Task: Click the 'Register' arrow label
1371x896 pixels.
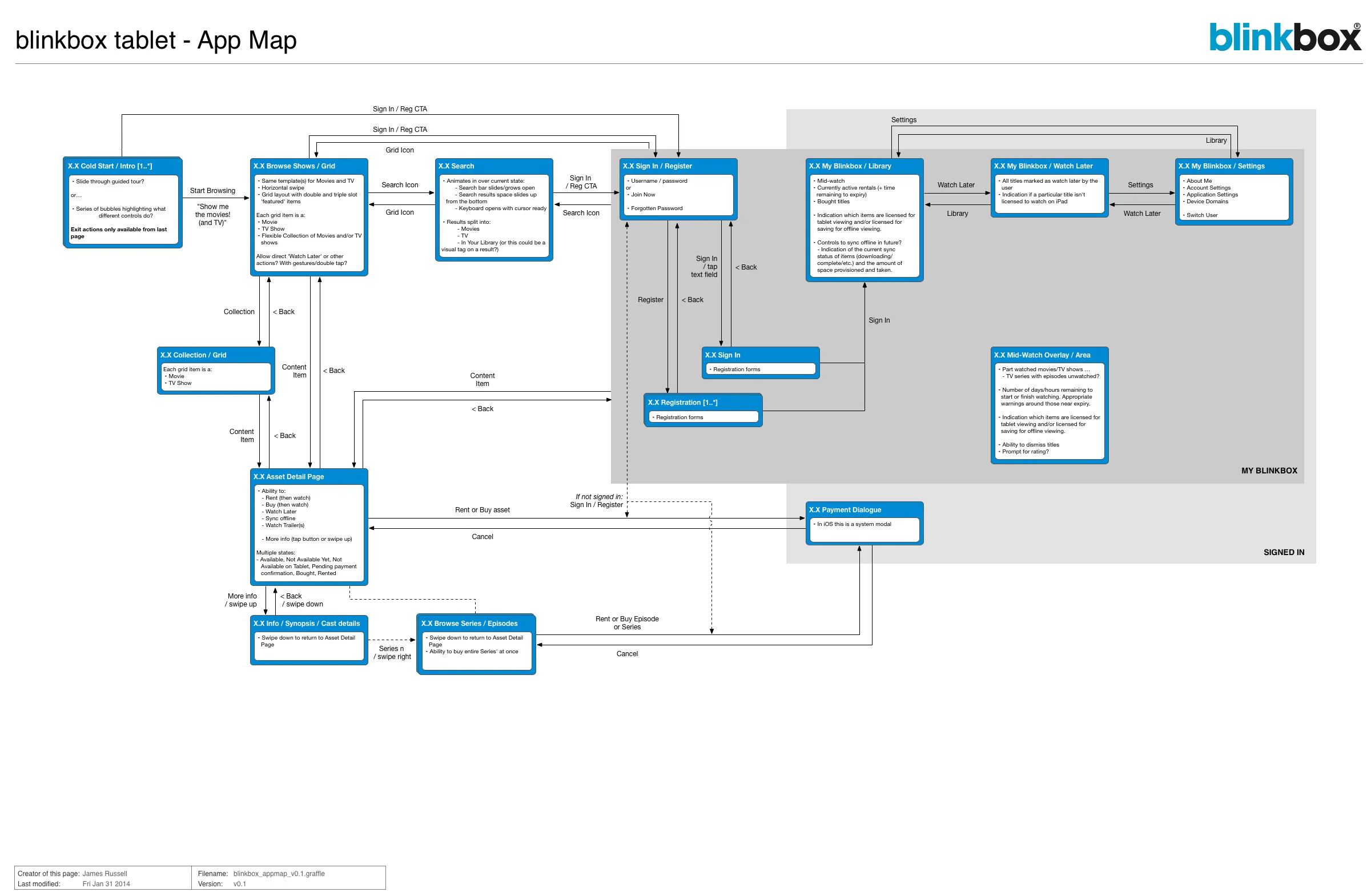Action: (650, 300)
